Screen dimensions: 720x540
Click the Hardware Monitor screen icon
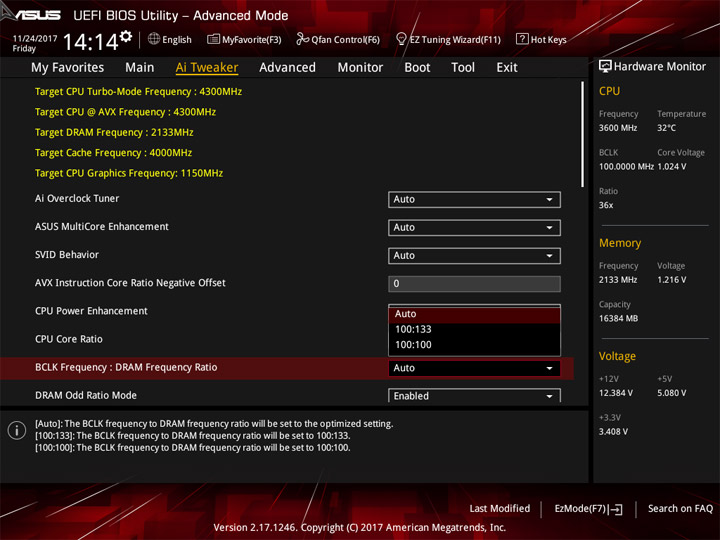point(605,66)
